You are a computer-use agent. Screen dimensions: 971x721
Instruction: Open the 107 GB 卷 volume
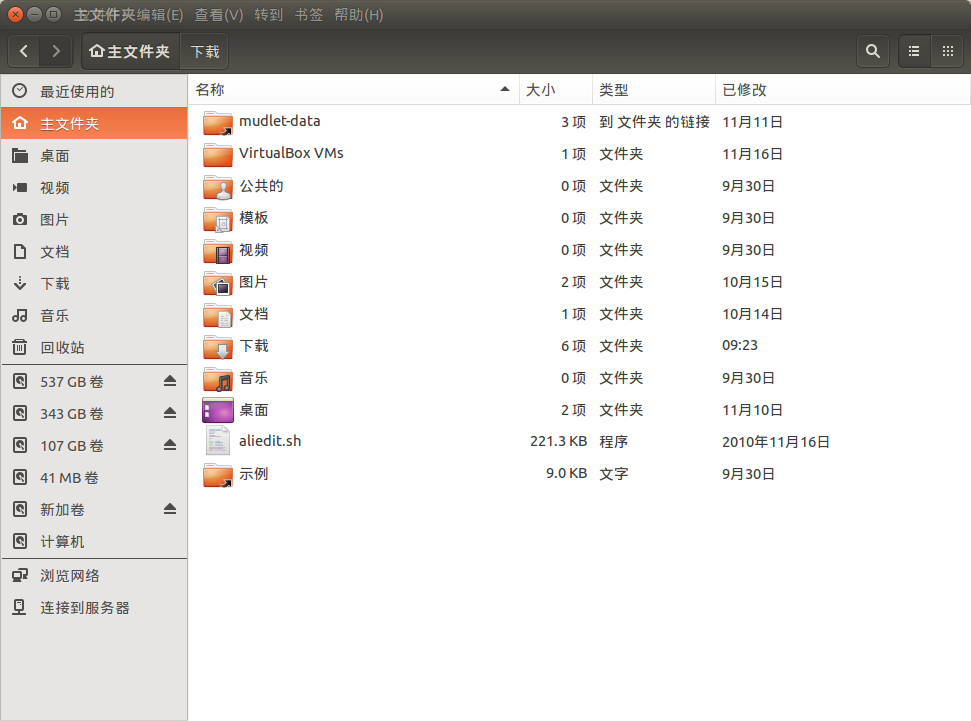71,446
